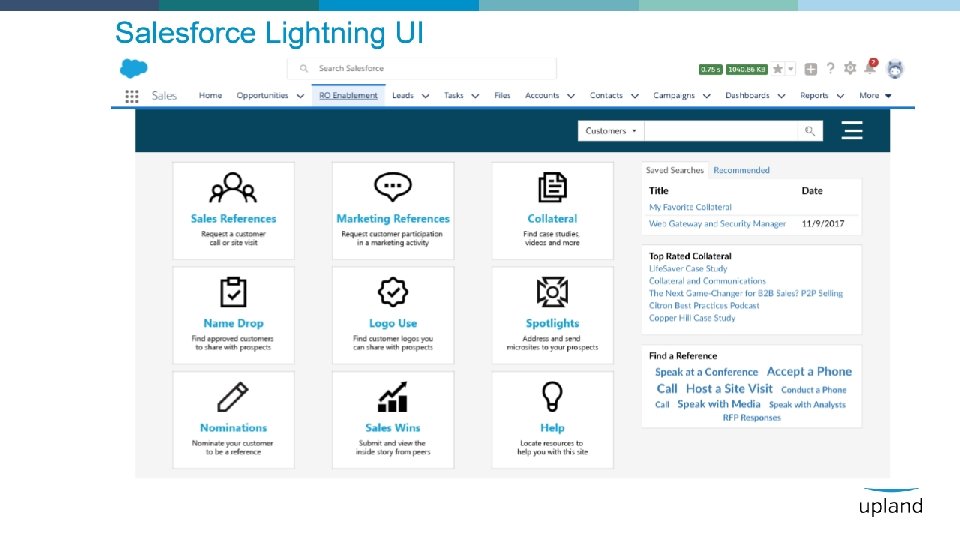This screenshot has width=960, height=540.
Task: Click Accept a Phone Call link
Action: (809, 372)
